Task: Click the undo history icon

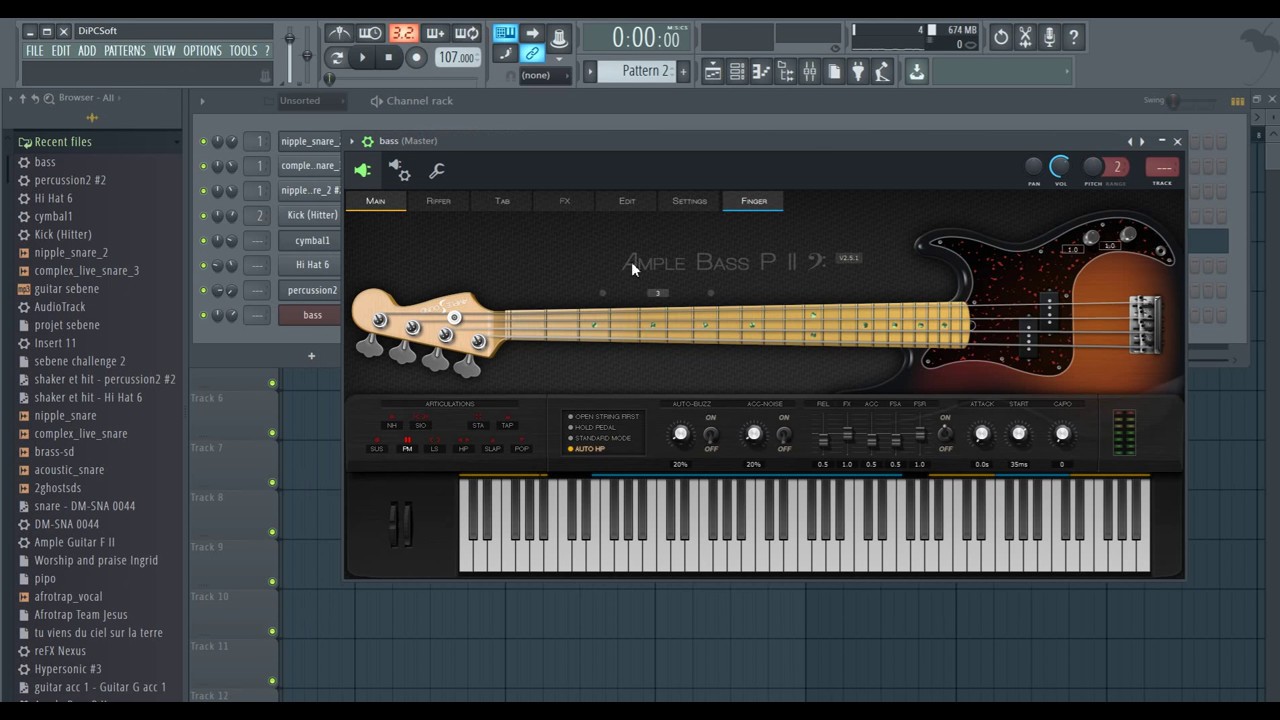Action: point(1001,37)
